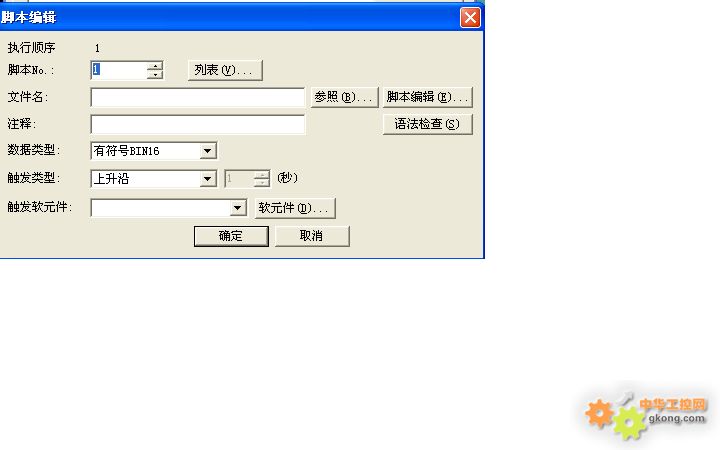Confirm with the 确定 button
Screen dimensions: 720x450
231,236
